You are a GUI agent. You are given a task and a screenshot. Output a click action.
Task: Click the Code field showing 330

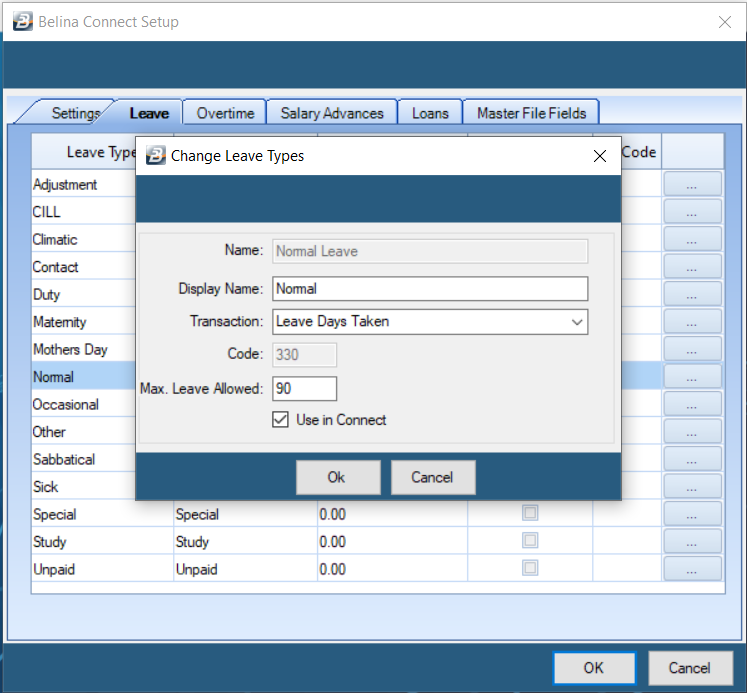(x=304, y=354)
